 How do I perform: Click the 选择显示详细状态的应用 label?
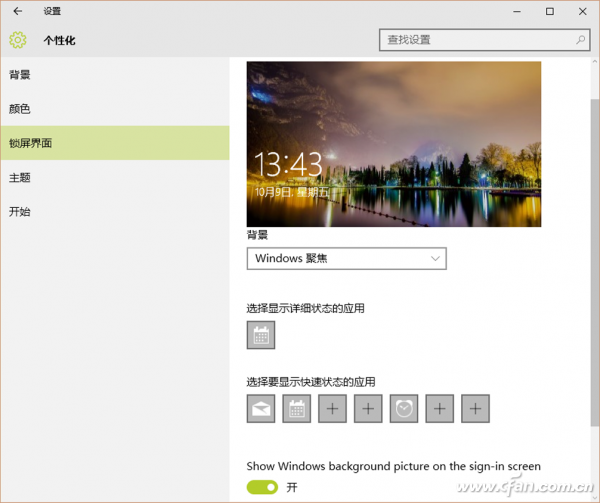tap(305, 308)
